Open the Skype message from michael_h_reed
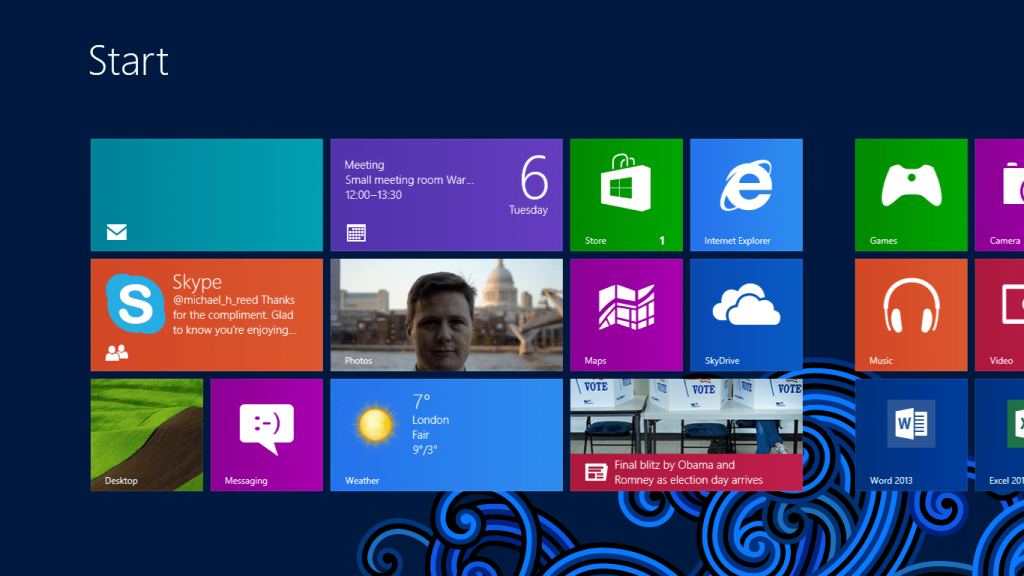Viewport: 1024px width, 576px height. (206, 315)
